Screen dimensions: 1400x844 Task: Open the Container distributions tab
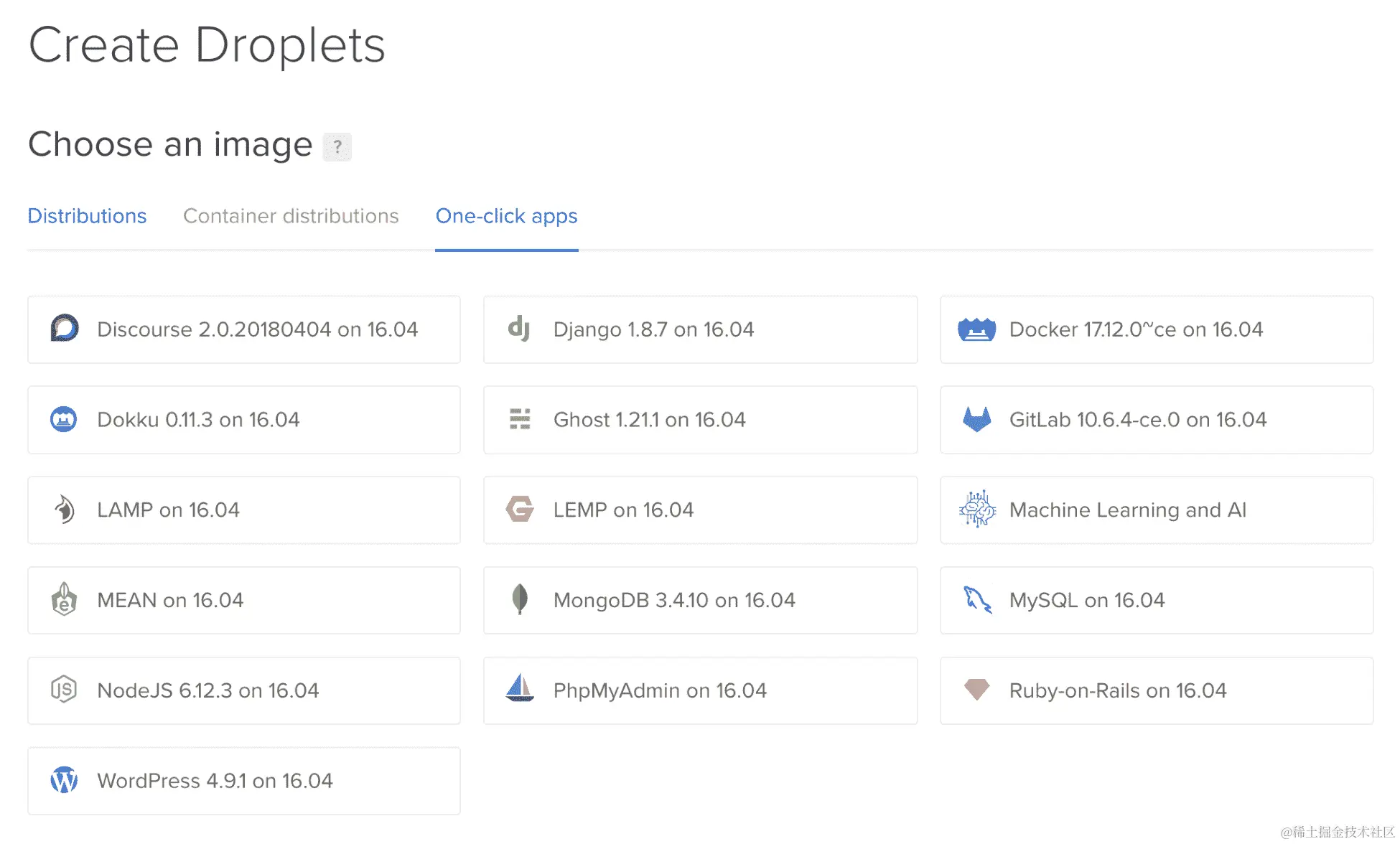click(291, 216)
